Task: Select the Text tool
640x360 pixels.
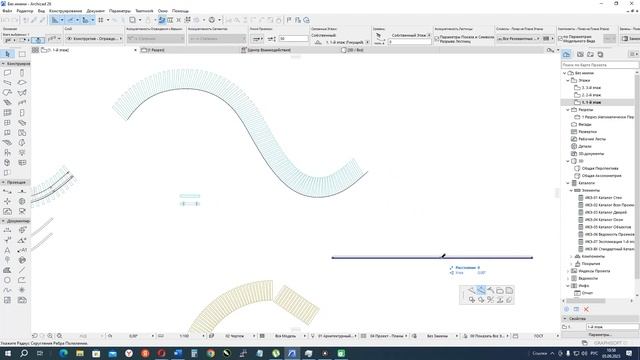Action: tap(7, 250)
